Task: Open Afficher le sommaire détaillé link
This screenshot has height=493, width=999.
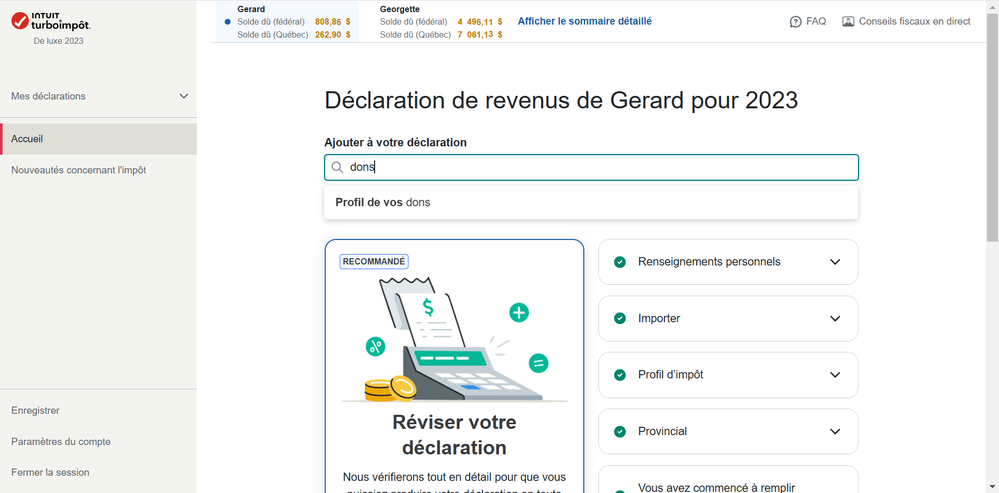Action: [x=584, y=21]
